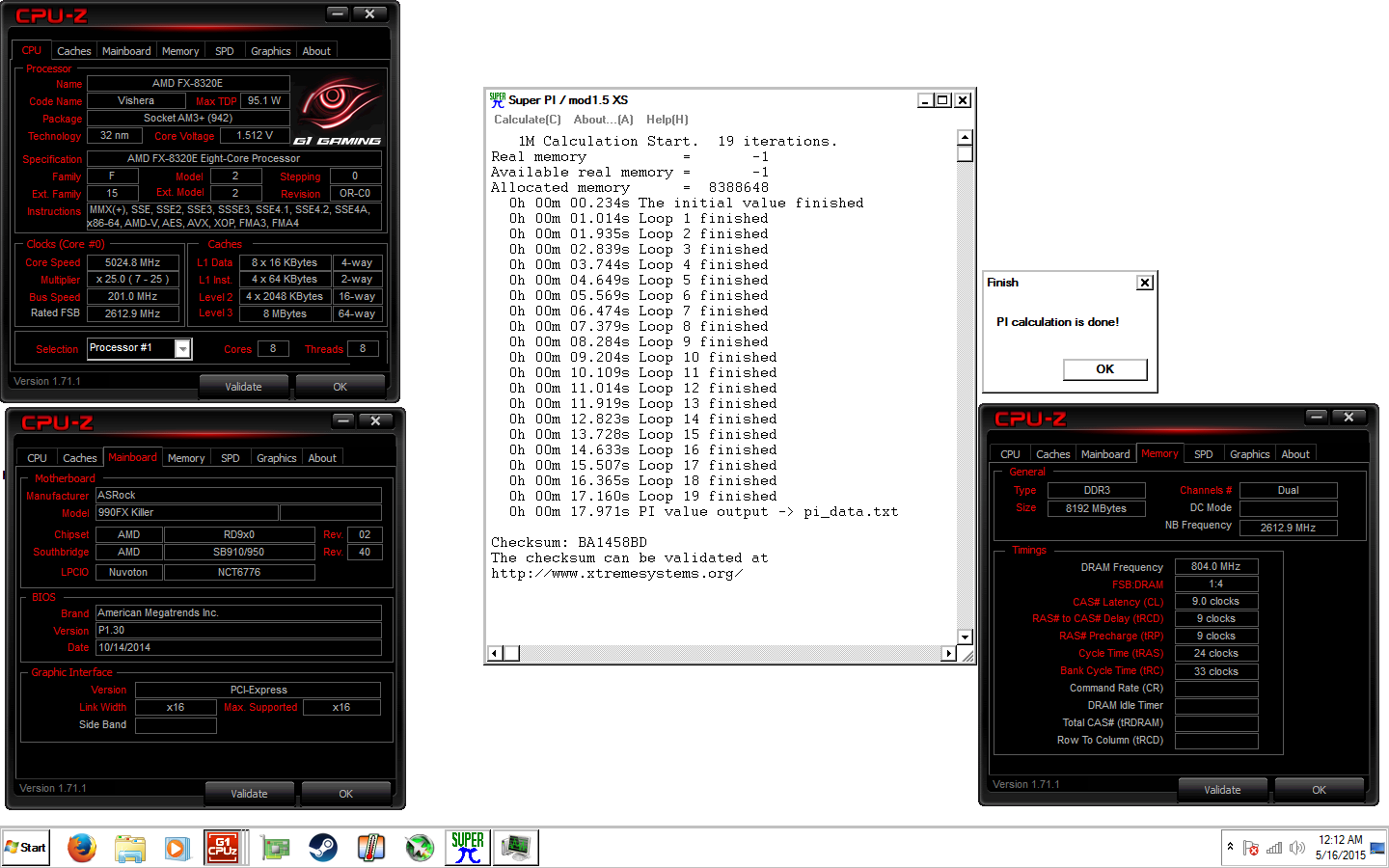Click the Core Speed 5024.8 MHz value
This screenshot has width=1389, height=868.
click(133, 262)
